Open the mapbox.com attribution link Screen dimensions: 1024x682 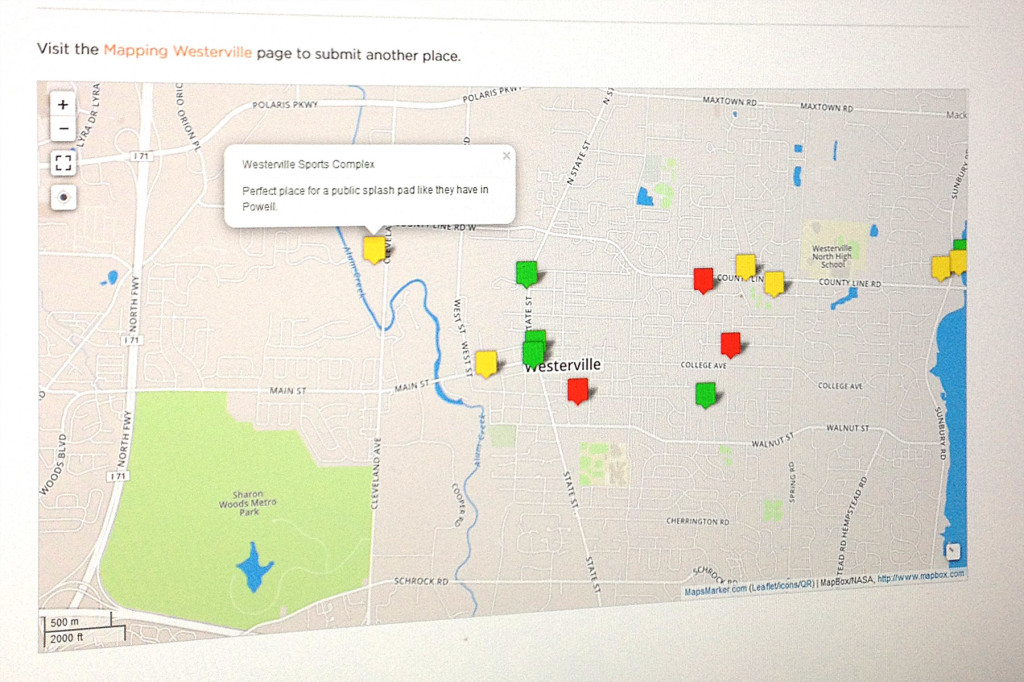[921, 576]
